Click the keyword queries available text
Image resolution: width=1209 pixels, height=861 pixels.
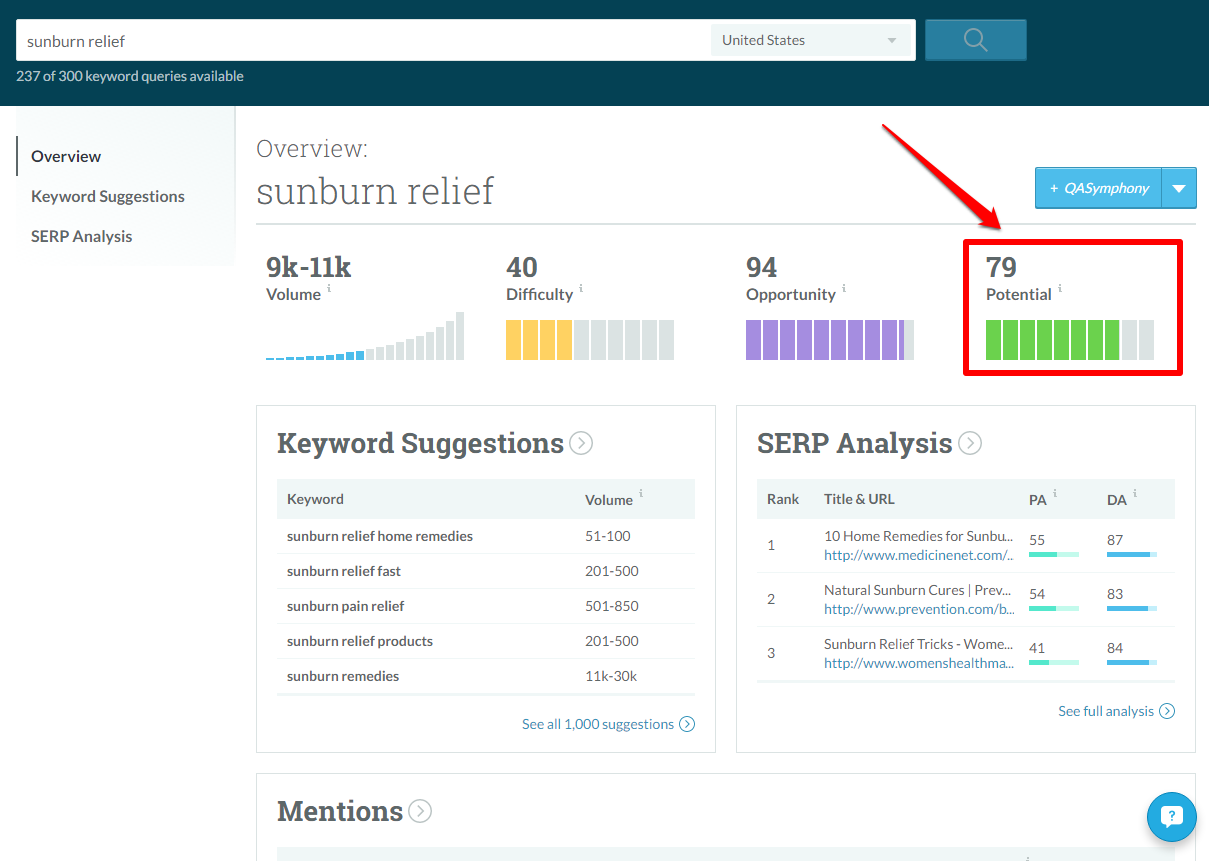tap(130, 76)
